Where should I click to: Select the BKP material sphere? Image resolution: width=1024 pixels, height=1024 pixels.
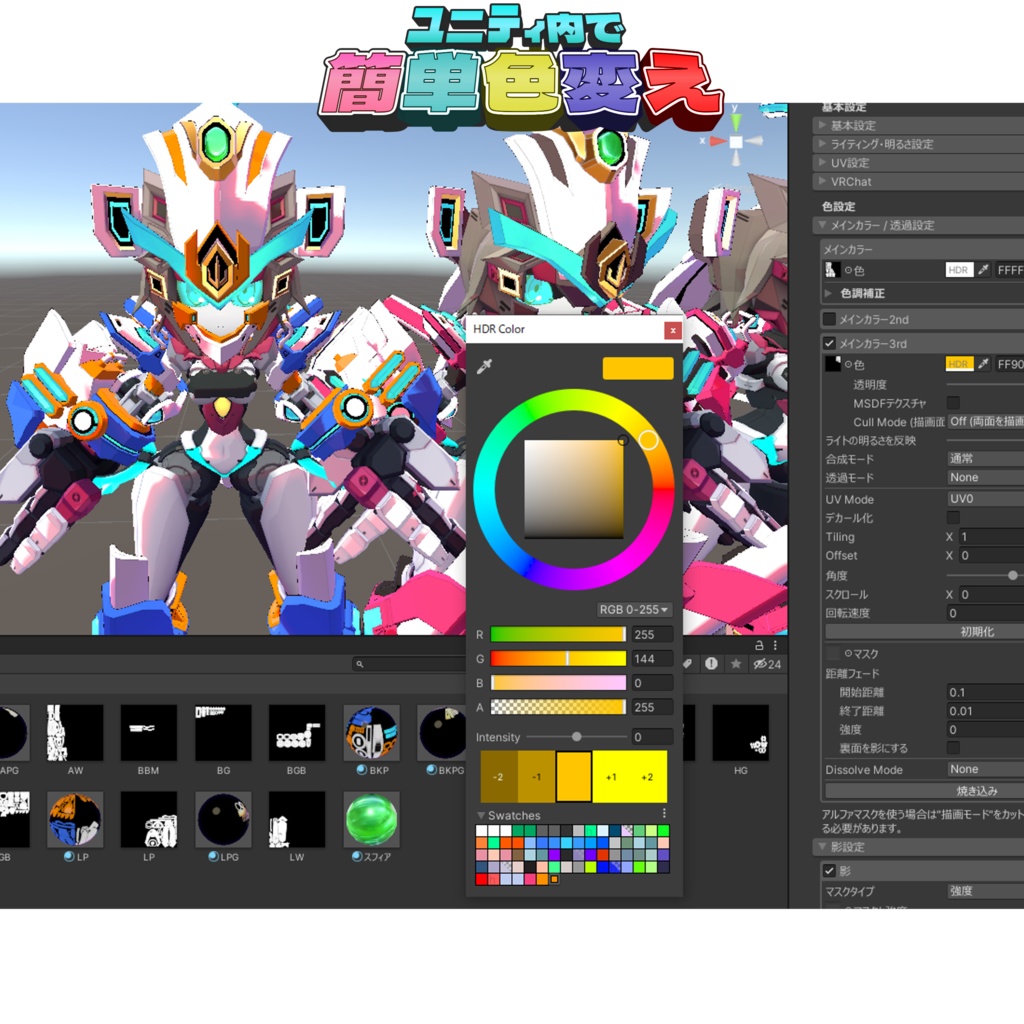tap(371, 733)
